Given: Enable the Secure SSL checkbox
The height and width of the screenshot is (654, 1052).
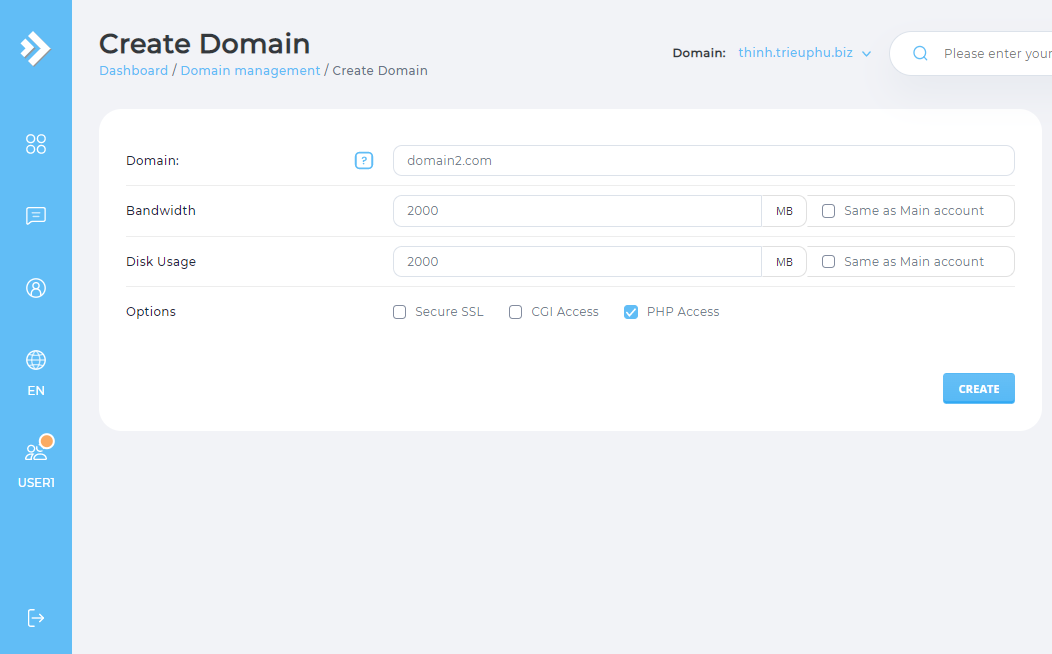Looking at the screenshot, I should click(400, 312).
